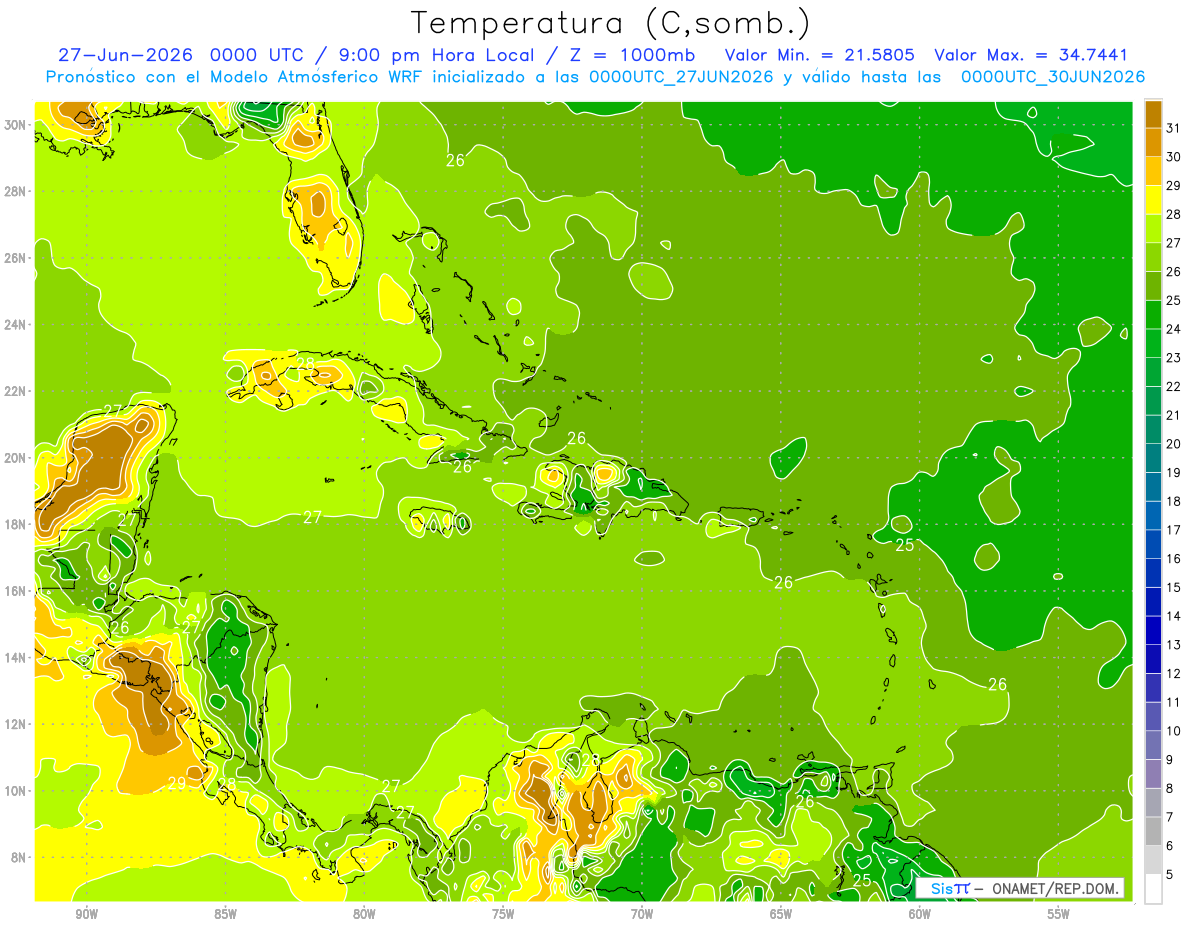The width and height of the screenshot is (1200, 927).
Task: Click the 'Valor Max. = 34.7441' text
Action: pos(1031,55)
